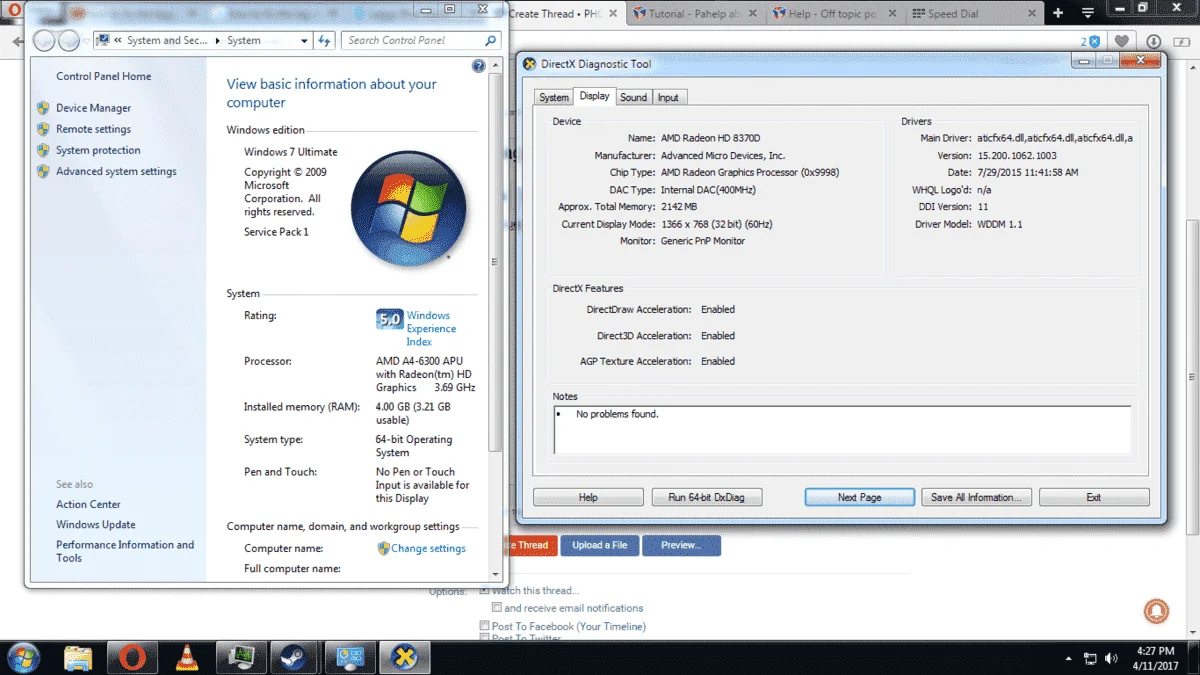The height and width of the screenshot is (675, 1200).
Task: Click the ad blocker shield icon
Action: (1094, 41)
